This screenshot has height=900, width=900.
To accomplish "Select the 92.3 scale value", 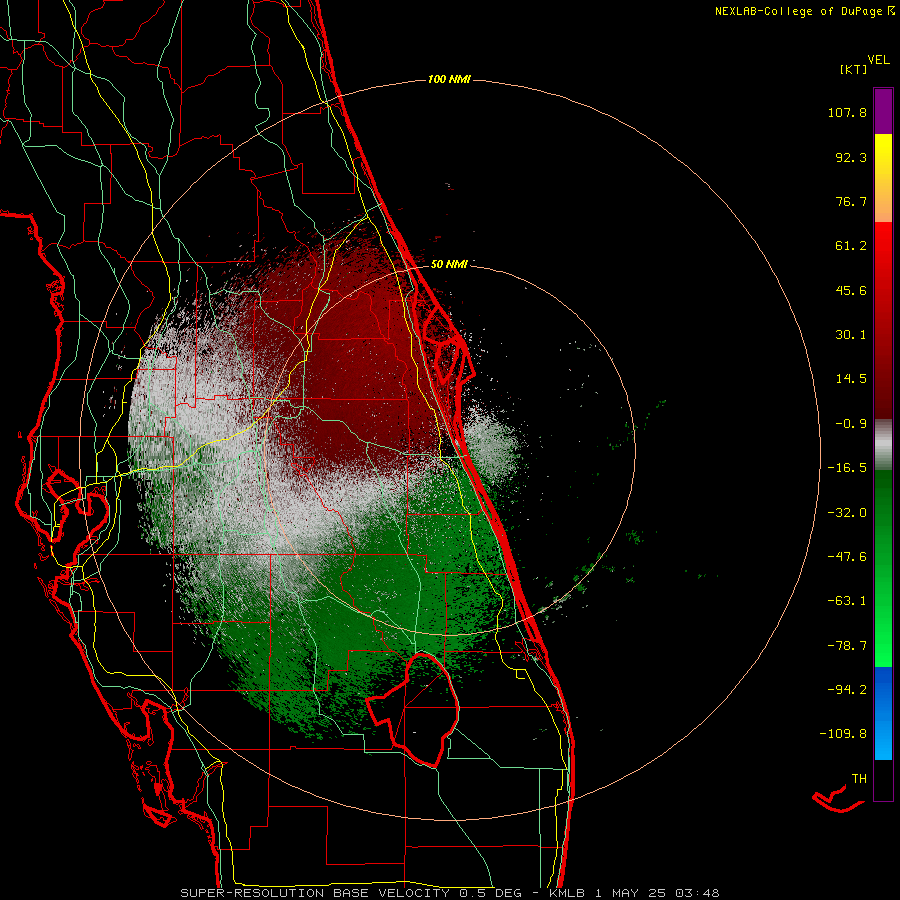I will click(851, 157).
